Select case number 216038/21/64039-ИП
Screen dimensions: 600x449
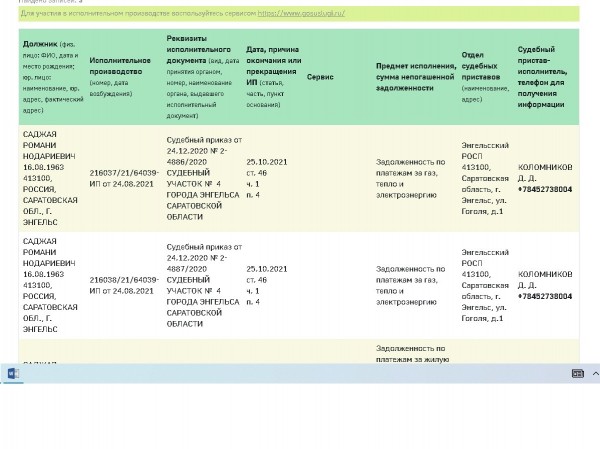click(123, 285)
